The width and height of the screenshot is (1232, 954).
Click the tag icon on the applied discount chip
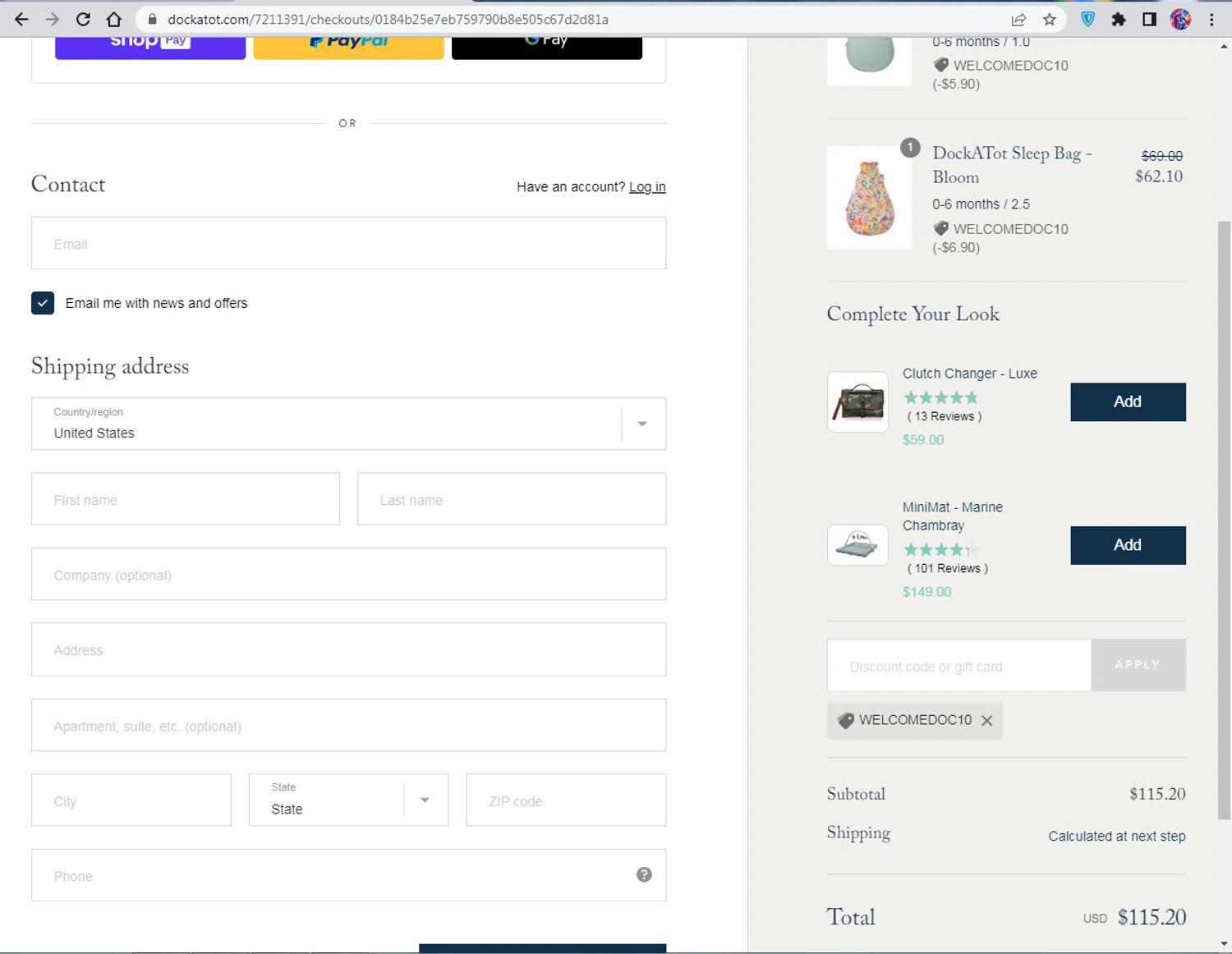pos(845,720)
